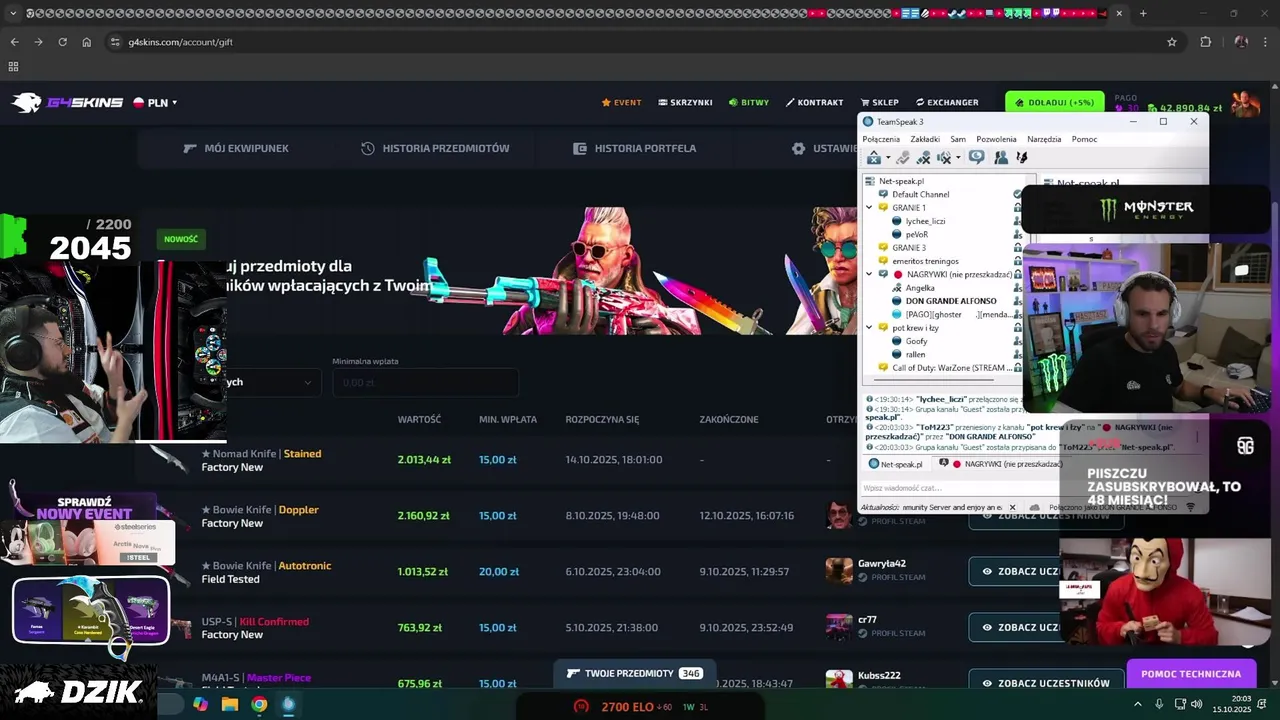Collapse the NAGRYWKI channel expander
The image size is (1280, 720).
(869, 274)
